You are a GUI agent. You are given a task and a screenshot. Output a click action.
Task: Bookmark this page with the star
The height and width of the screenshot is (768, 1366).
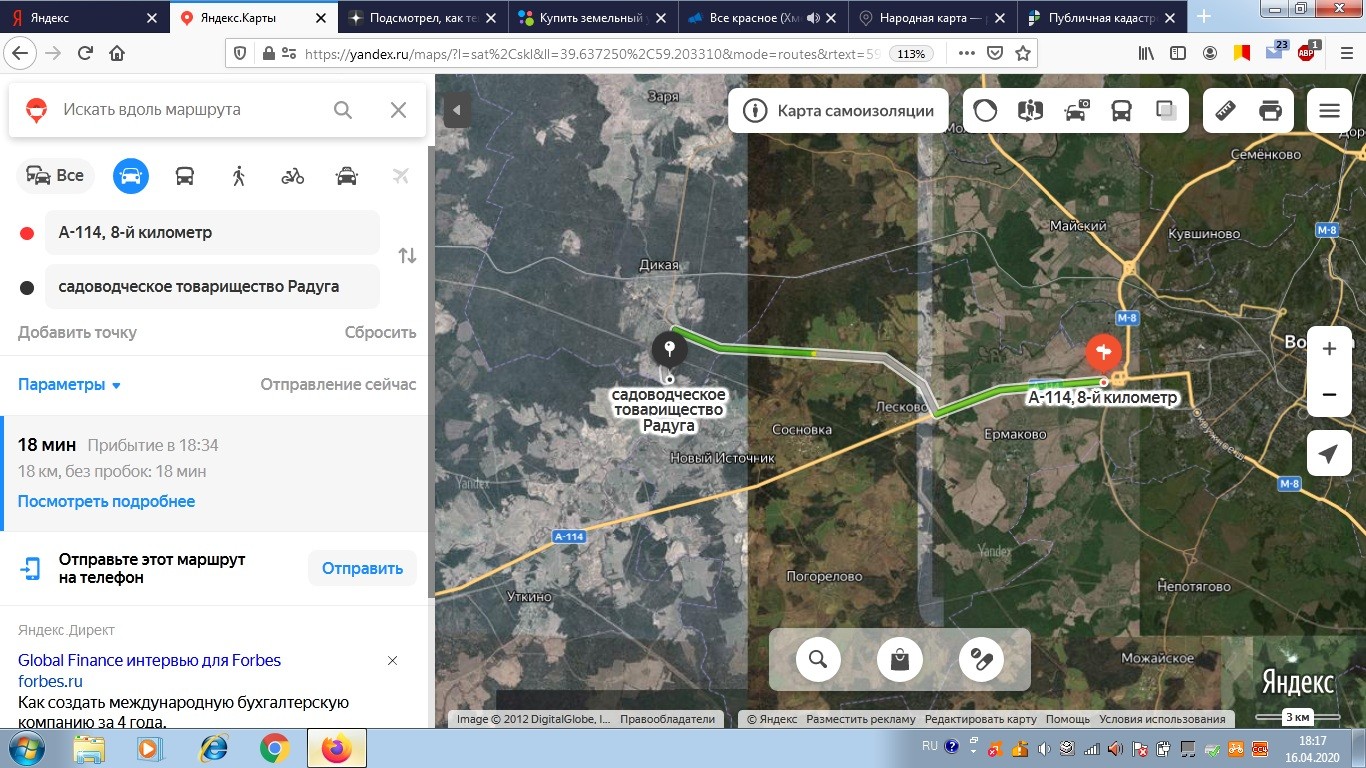point(1022,54)
